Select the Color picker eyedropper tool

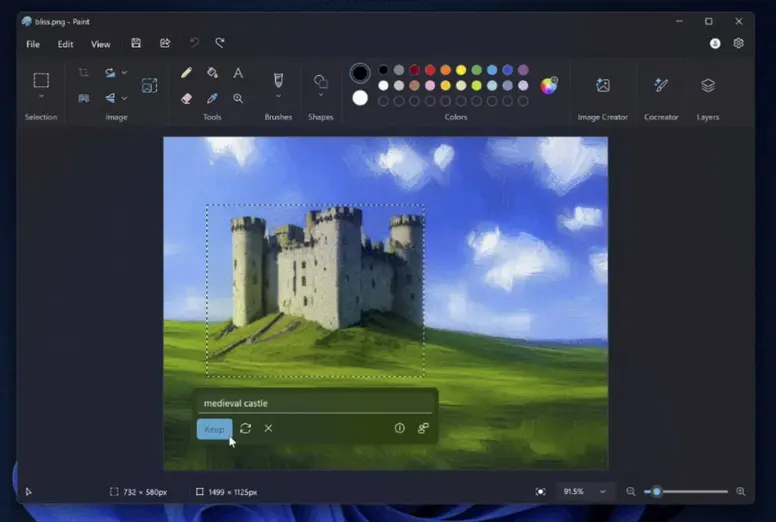(x=212, y=98)
